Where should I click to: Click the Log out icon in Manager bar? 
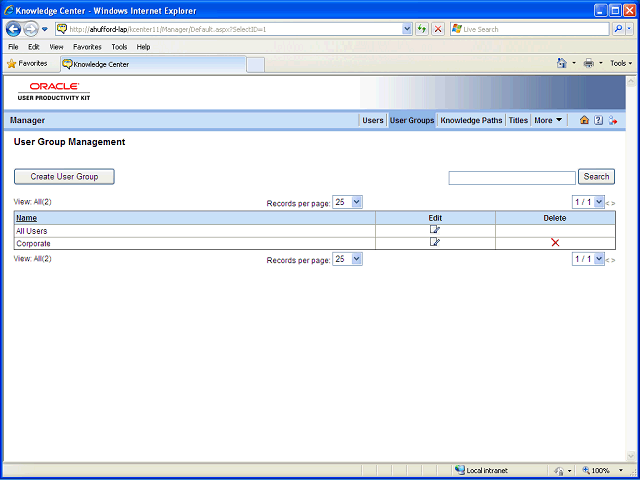pos(613,120)
